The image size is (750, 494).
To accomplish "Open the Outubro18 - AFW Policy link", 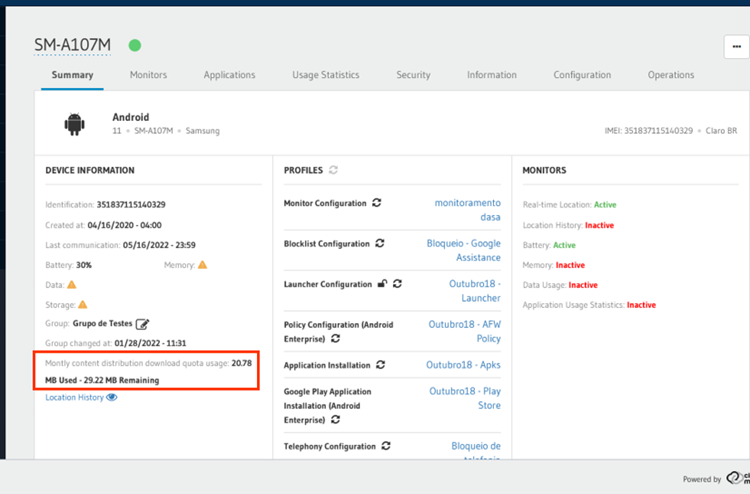I will tap(464, 331).
